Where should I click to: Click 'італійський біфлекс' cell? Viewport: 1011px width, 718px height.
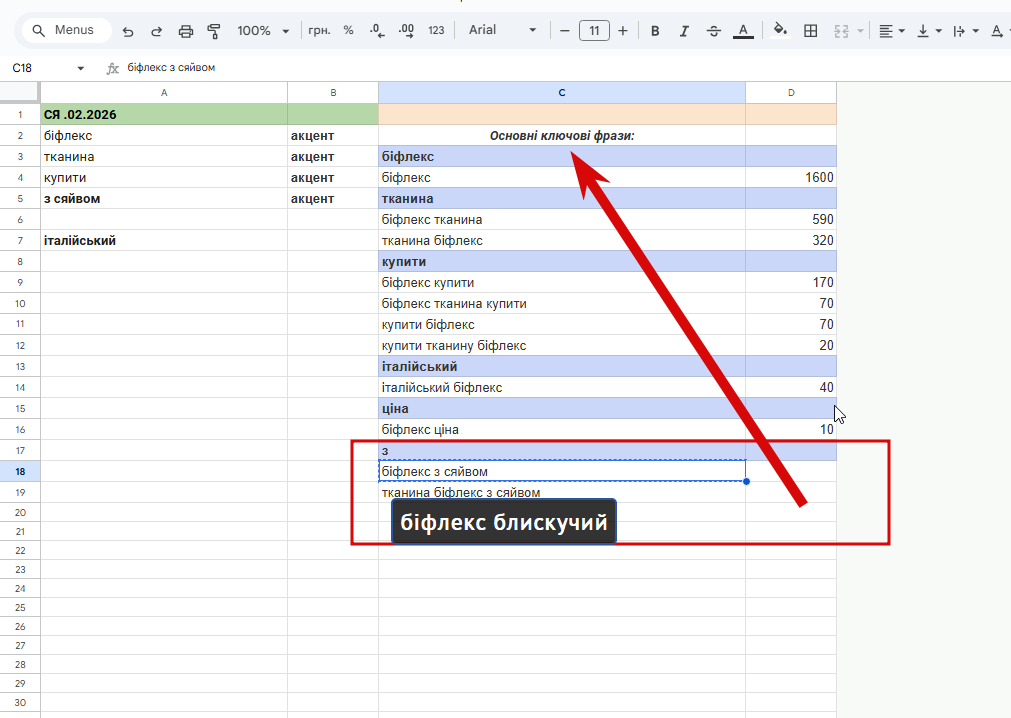tap(562, 387)
